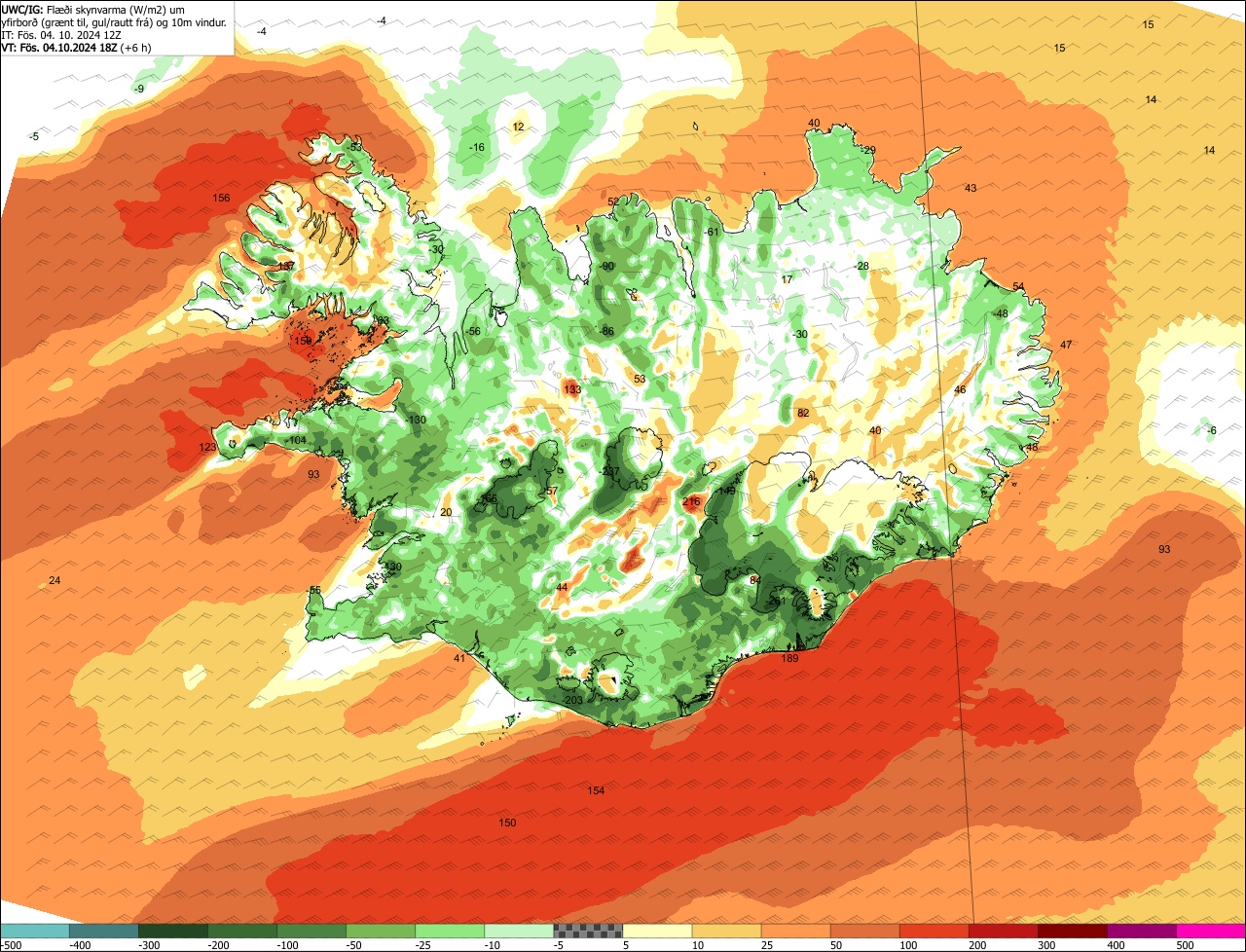Click the map value '150' in the southern sea
This screenshot has height=952, width=1246.
[x=507, y=823]
